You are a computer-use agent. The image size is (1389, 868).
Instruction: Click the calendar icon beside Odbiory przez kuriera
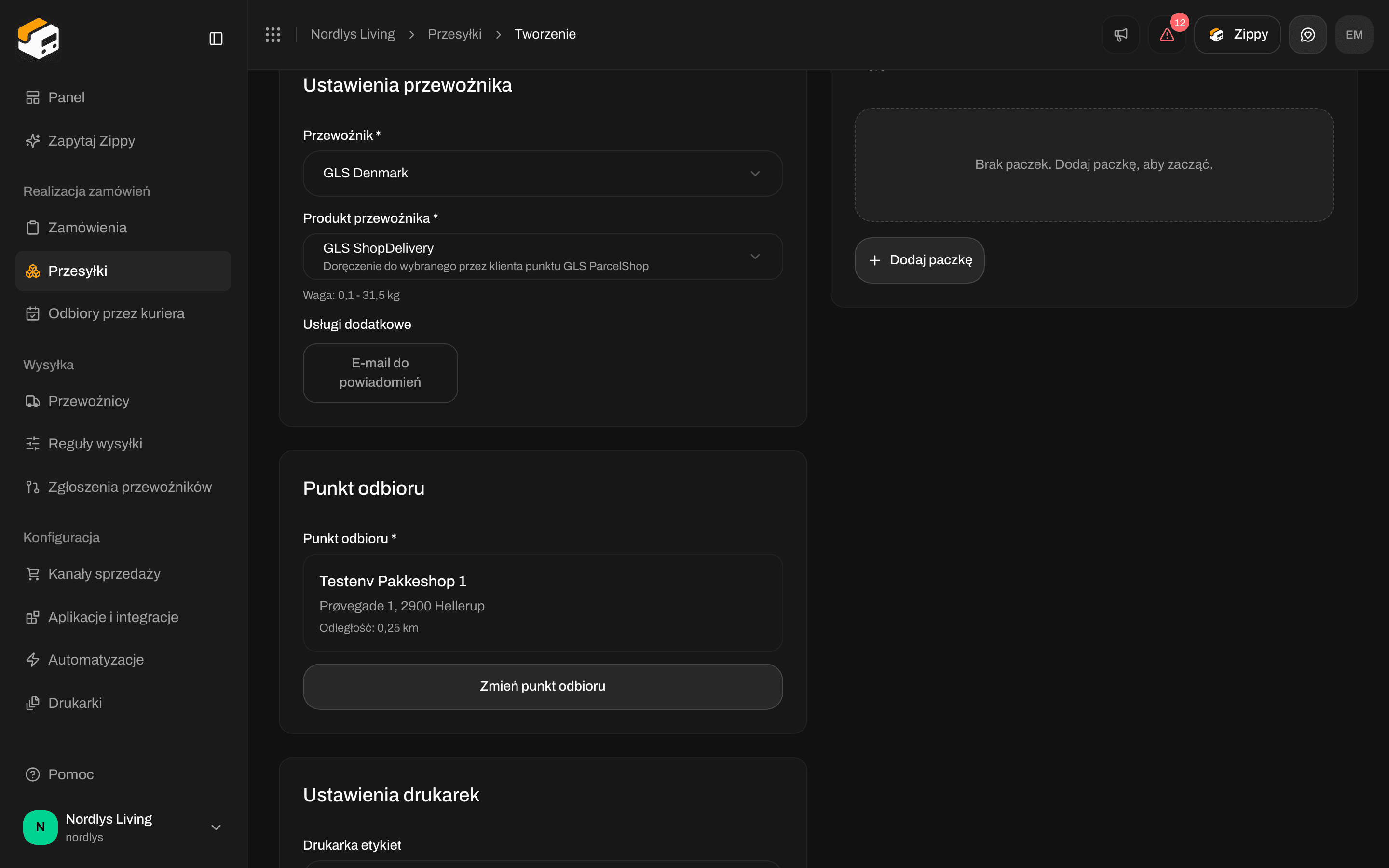(x=33, y=313)
